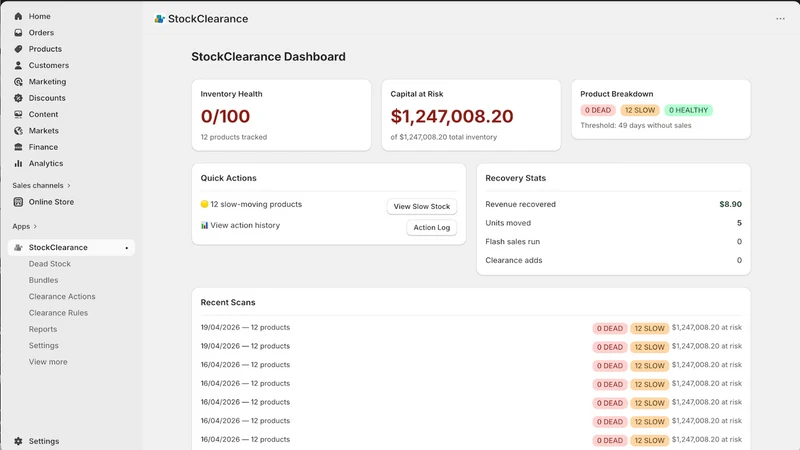Click the Customers person icon
The image size is (800, 450).
[18, 65]
